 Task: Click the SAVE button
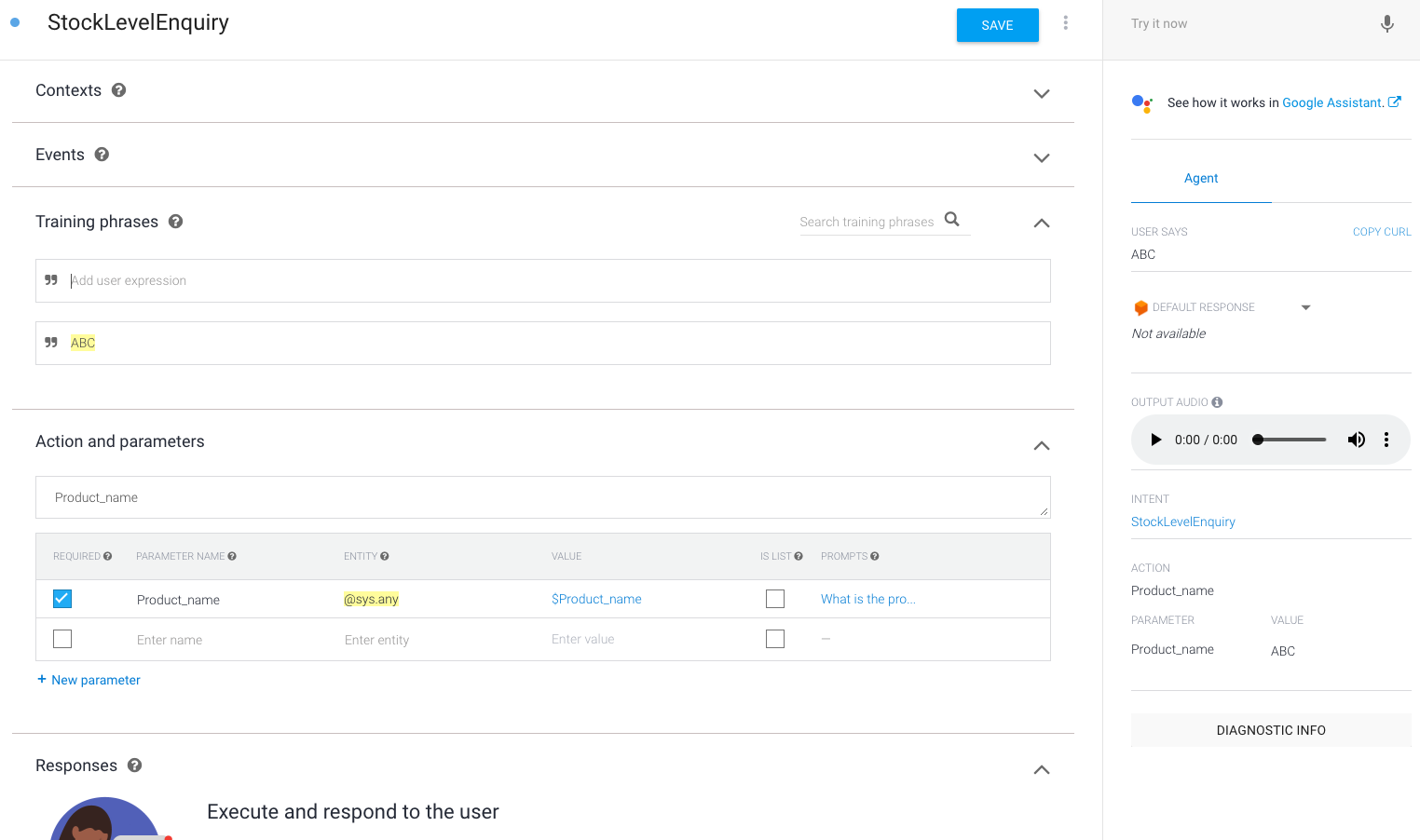pos(997,25)
